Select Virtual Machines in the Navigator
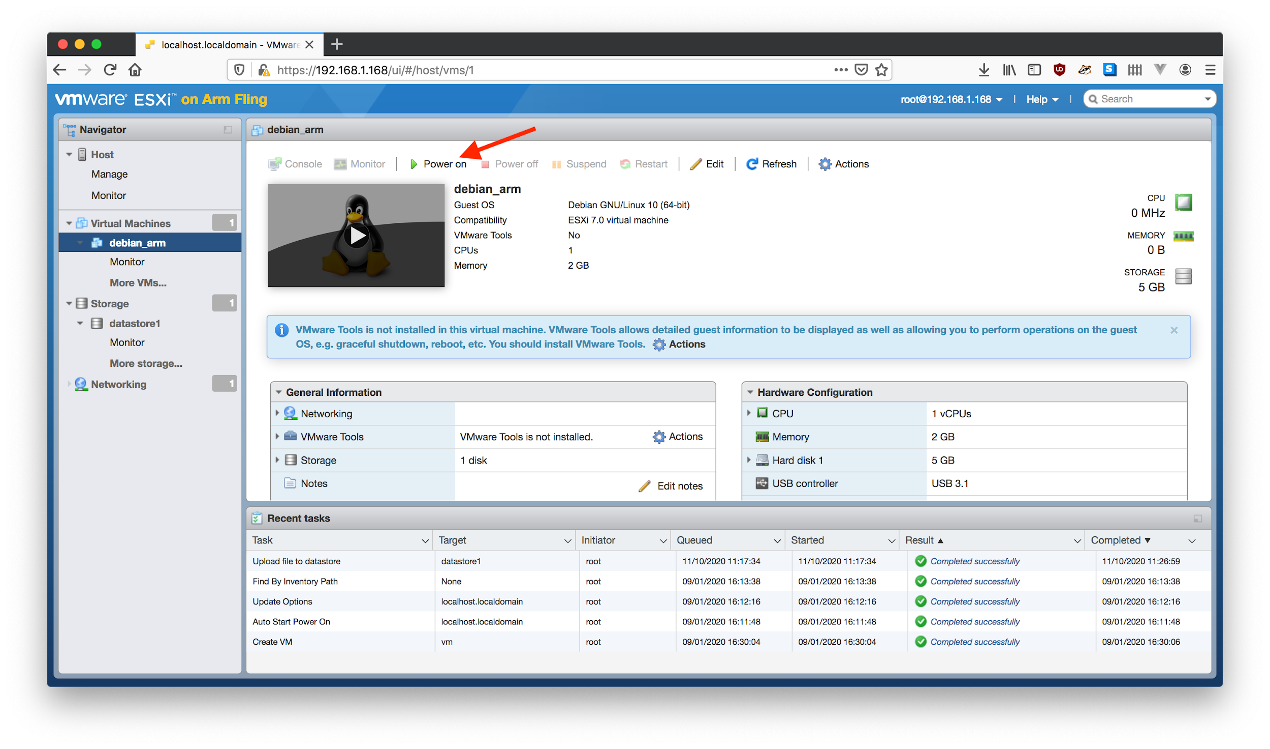Screen dimensions: 1270x749 pyautogui.click(x=130, y=223)
